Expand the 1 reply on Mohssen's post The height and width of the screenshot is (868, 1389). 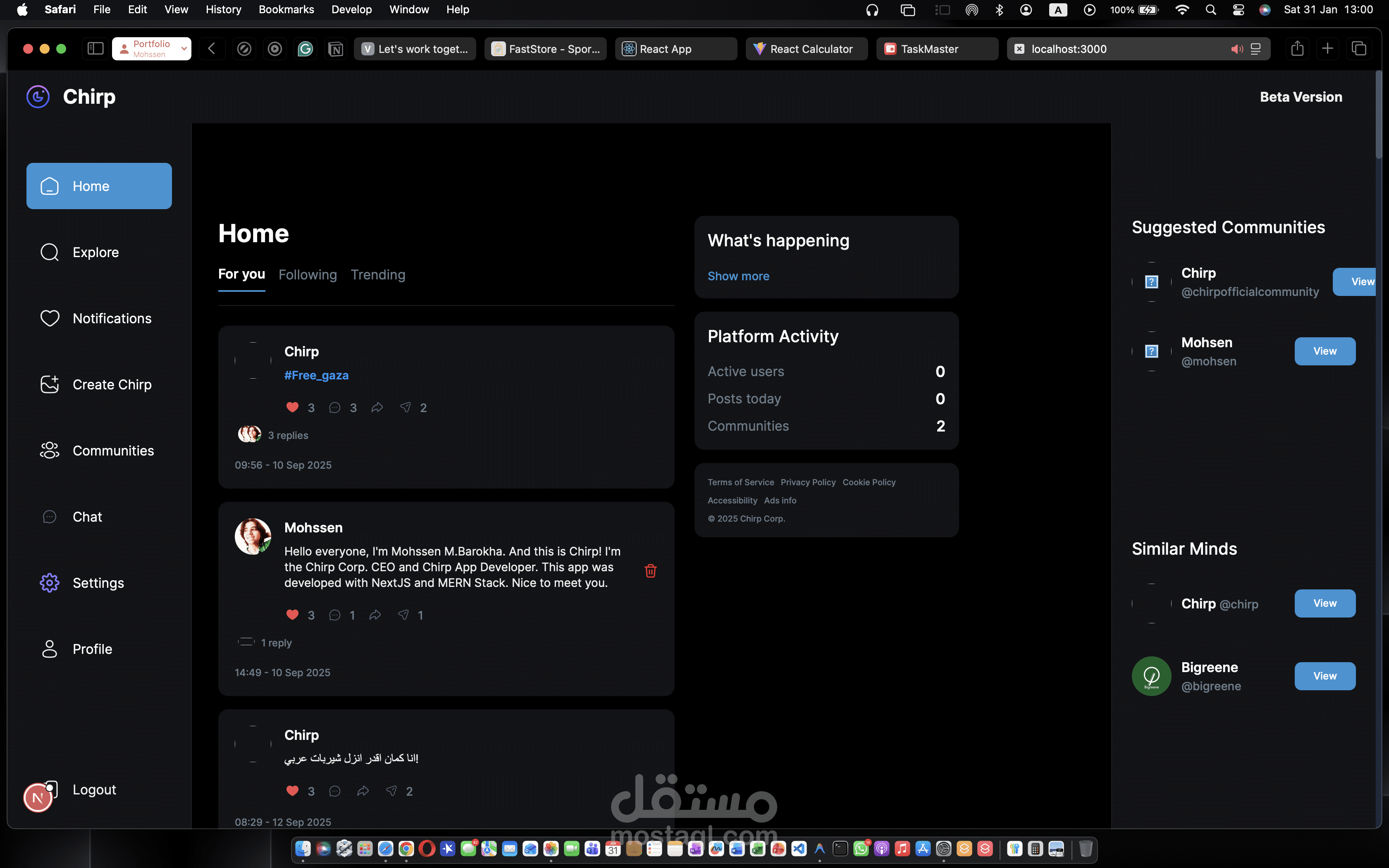276,643
